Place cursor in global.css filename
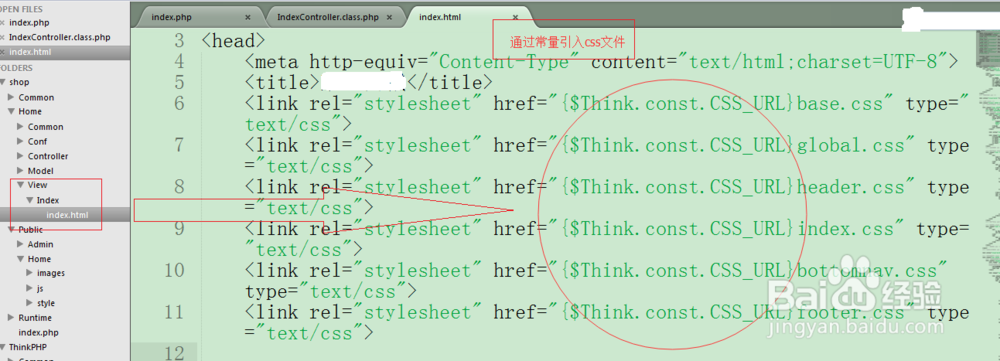Screen dimensions: 1000x361 [x=851, y=146]
